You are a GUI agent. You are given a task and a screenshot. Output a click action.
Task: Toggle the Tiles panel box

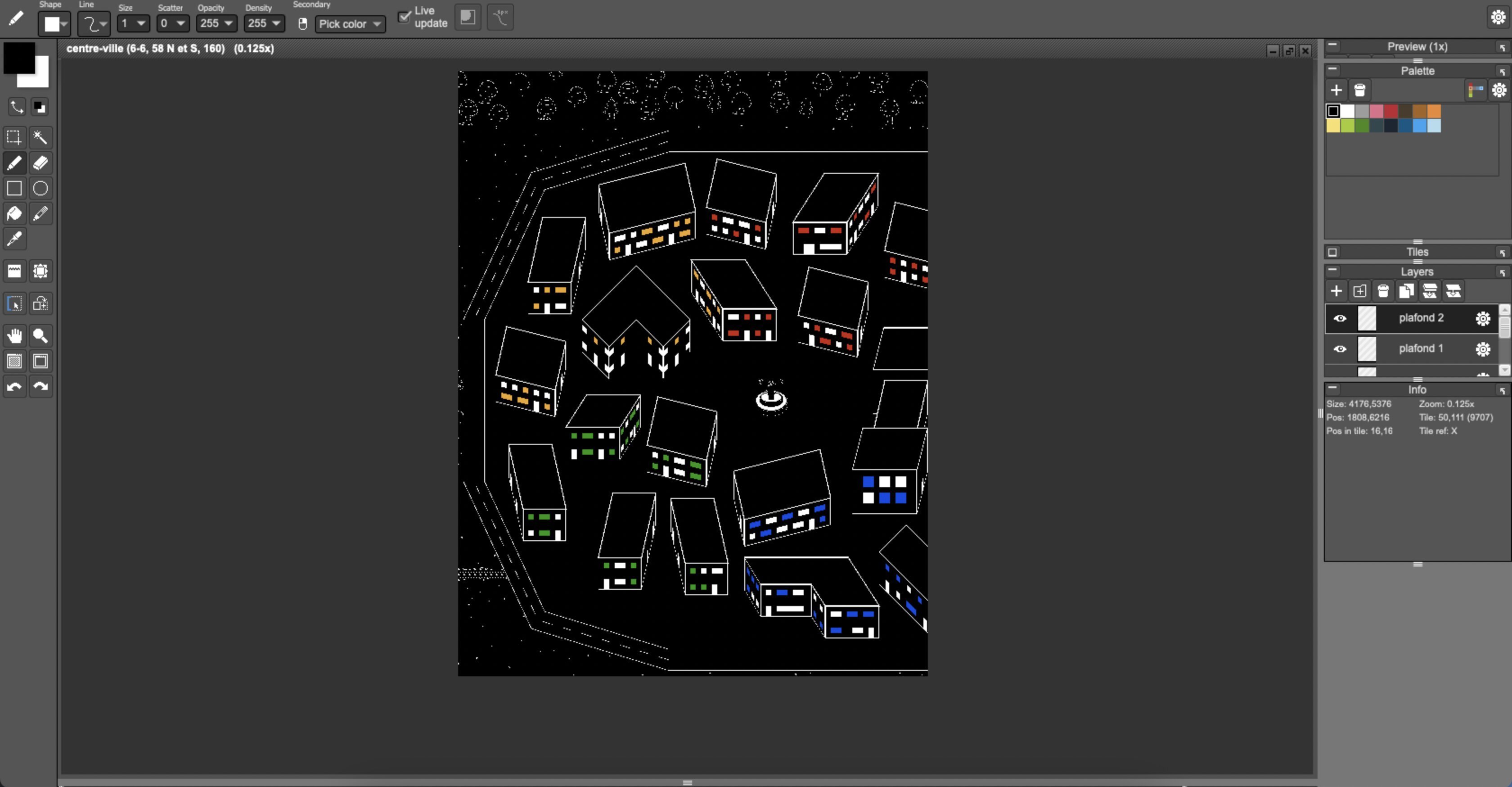tap(1332, 253)
